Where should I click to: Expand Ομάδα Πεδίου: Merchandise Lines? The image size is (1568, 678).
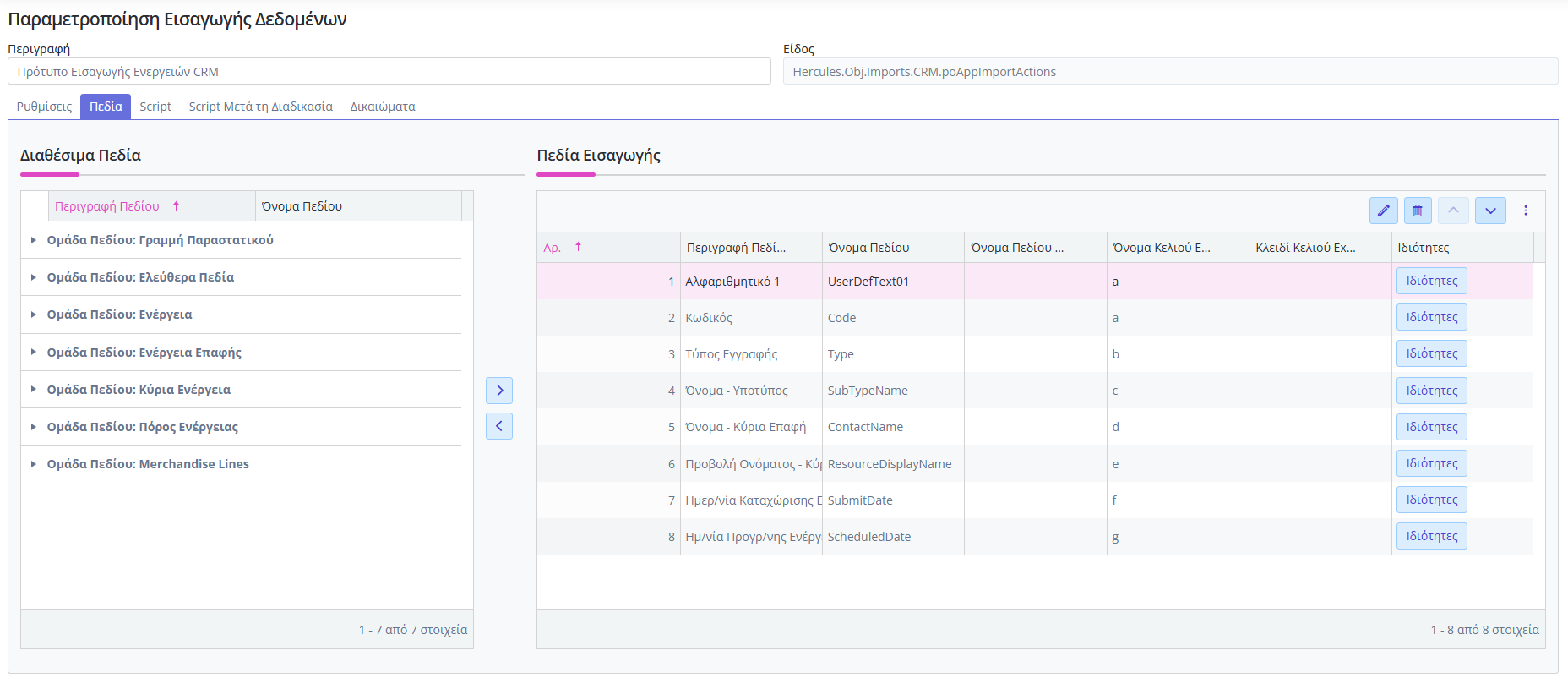33,464
